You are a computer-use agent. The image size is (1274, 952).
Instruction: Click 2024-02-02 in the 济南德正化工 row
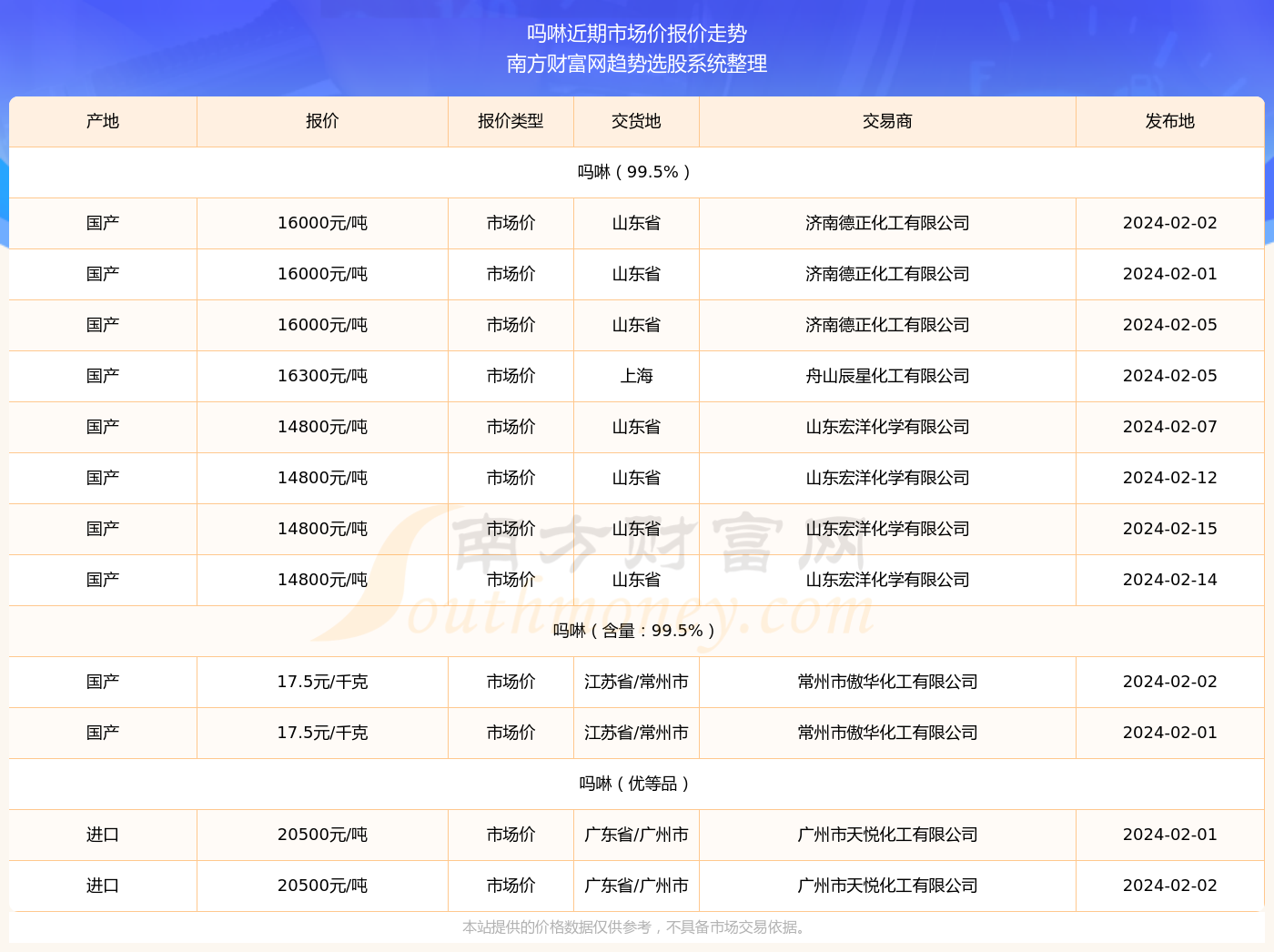point(1170,223)
